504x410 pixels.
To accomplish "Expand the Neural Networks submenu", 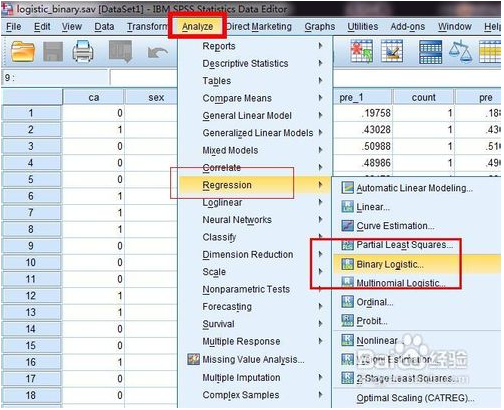I will [255, 220].
